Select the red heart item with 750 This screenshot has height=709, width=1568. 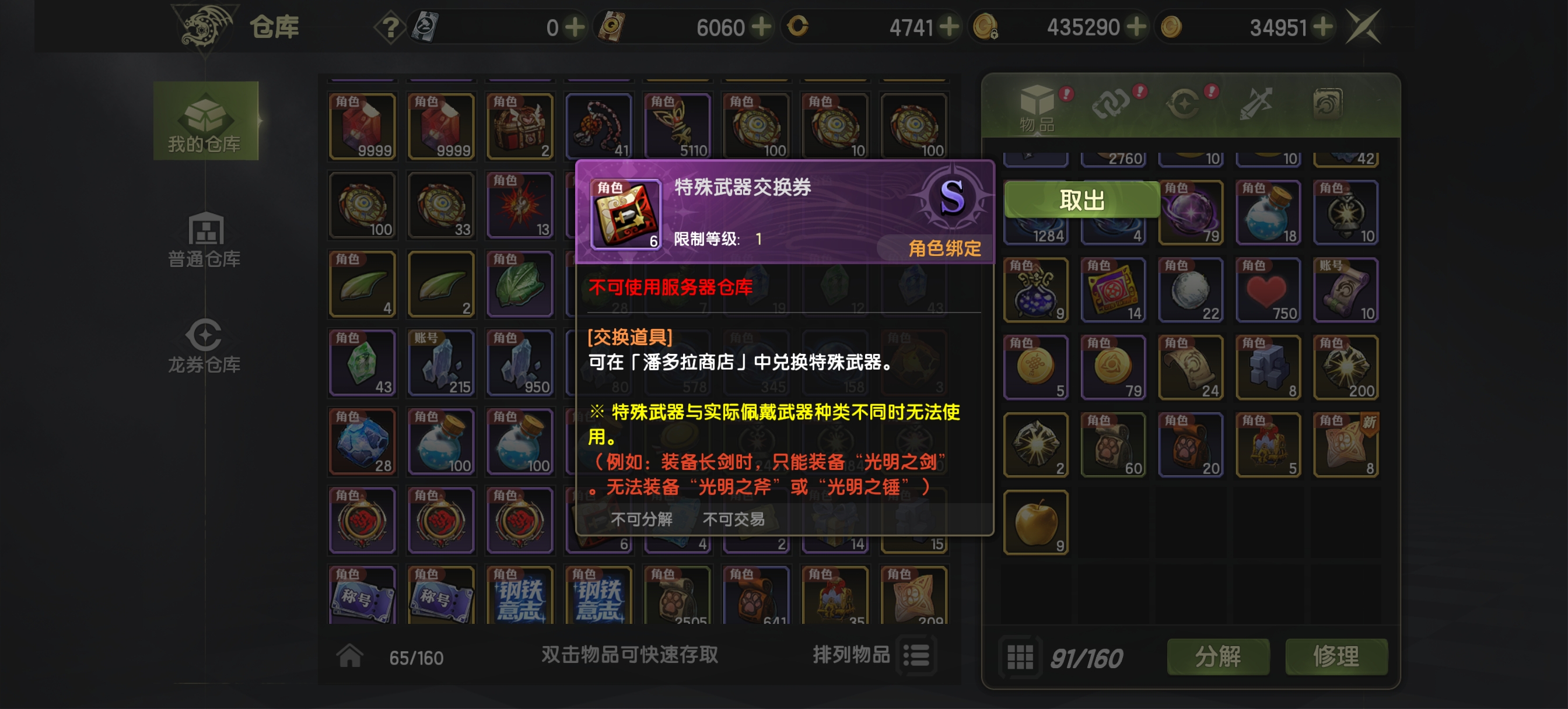coord(1269,290)
